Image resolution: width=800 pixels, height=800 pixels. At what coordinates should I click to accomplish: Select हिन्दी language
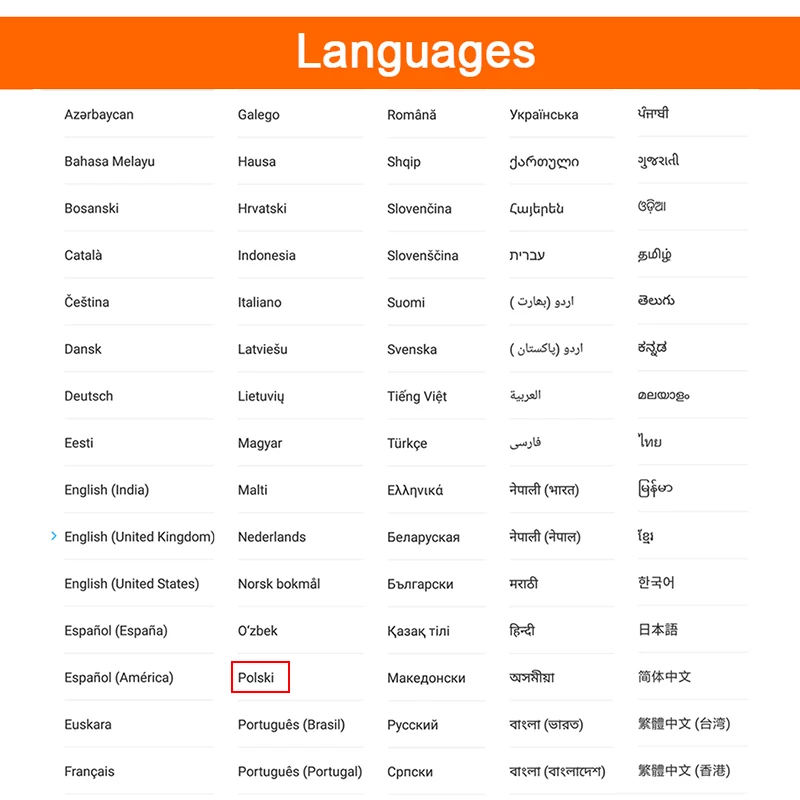point(522,630)
